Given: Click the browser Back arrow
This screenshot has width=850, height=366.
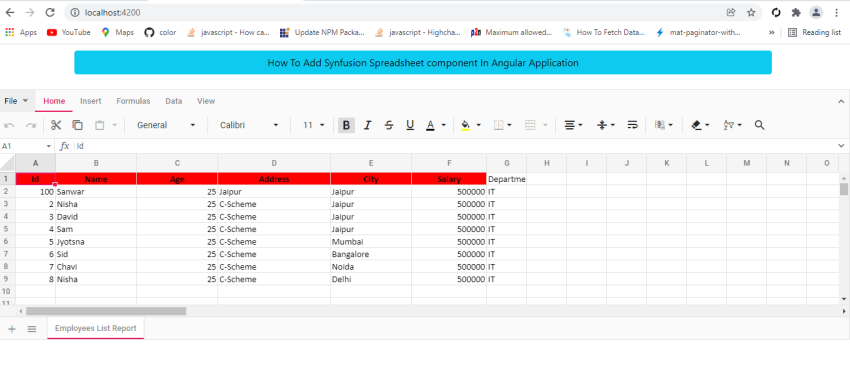Looking at the screenshot, I should (10, 12).
